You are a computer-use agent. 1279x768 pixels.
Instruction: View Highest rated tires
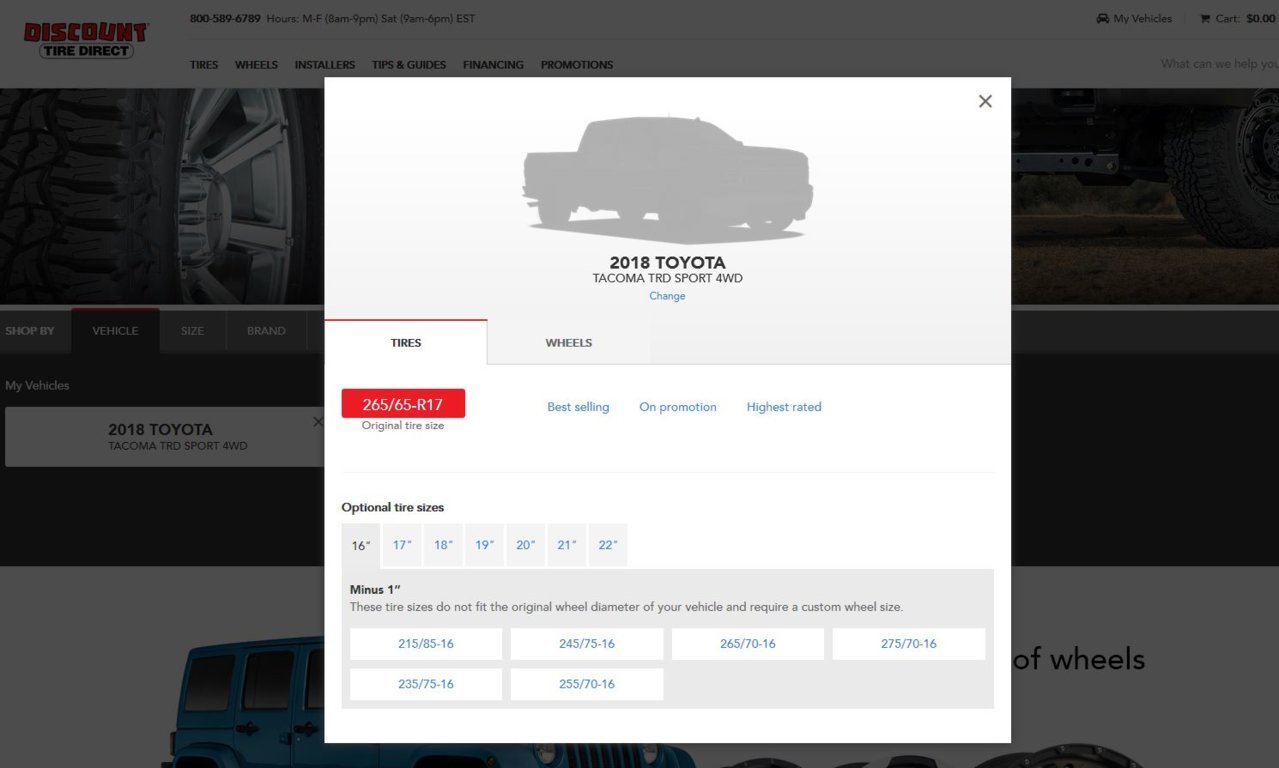[x=784, y=407]
